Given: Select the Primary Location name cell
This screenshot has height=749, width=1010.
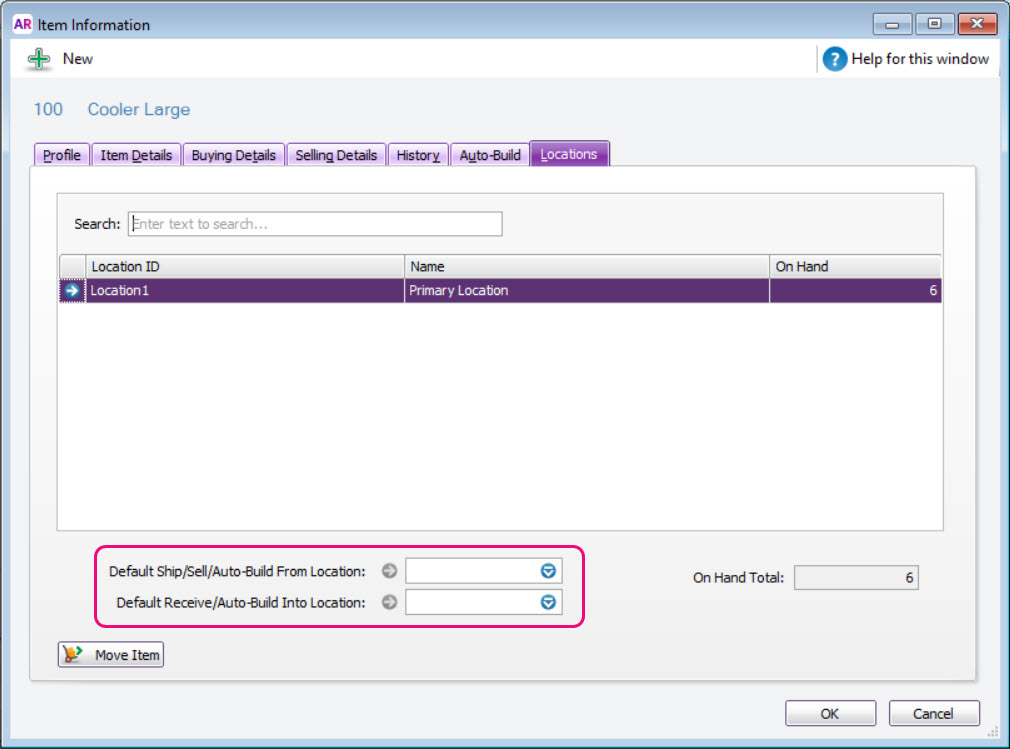Looking at the screenshot, I should coord(586,291).
